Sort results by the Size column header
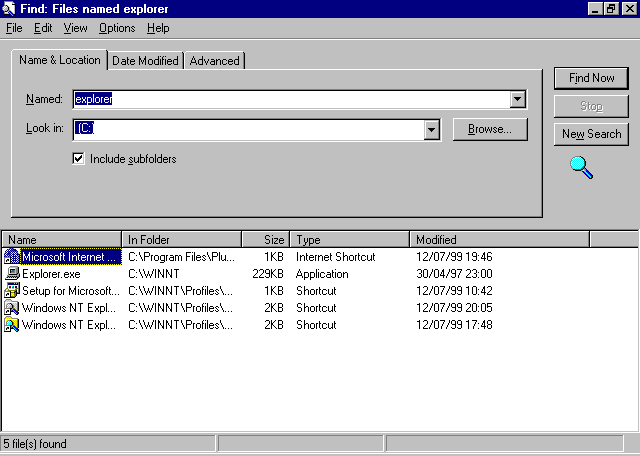The width and height of the screenshot is (640, 456). click(x=266, y=240)
